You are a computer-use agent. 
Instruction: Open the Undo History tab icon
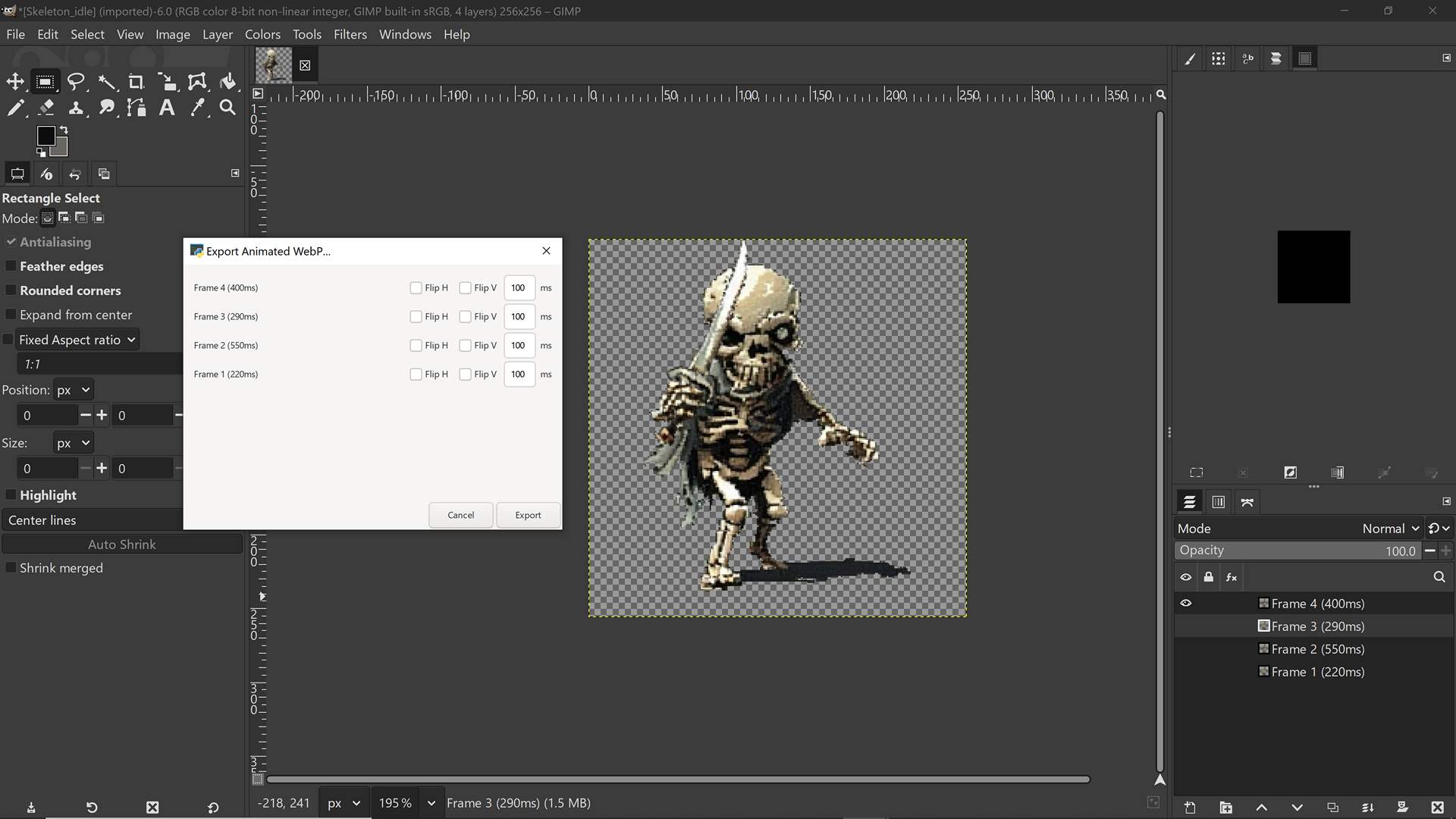[x=75, y=174]
